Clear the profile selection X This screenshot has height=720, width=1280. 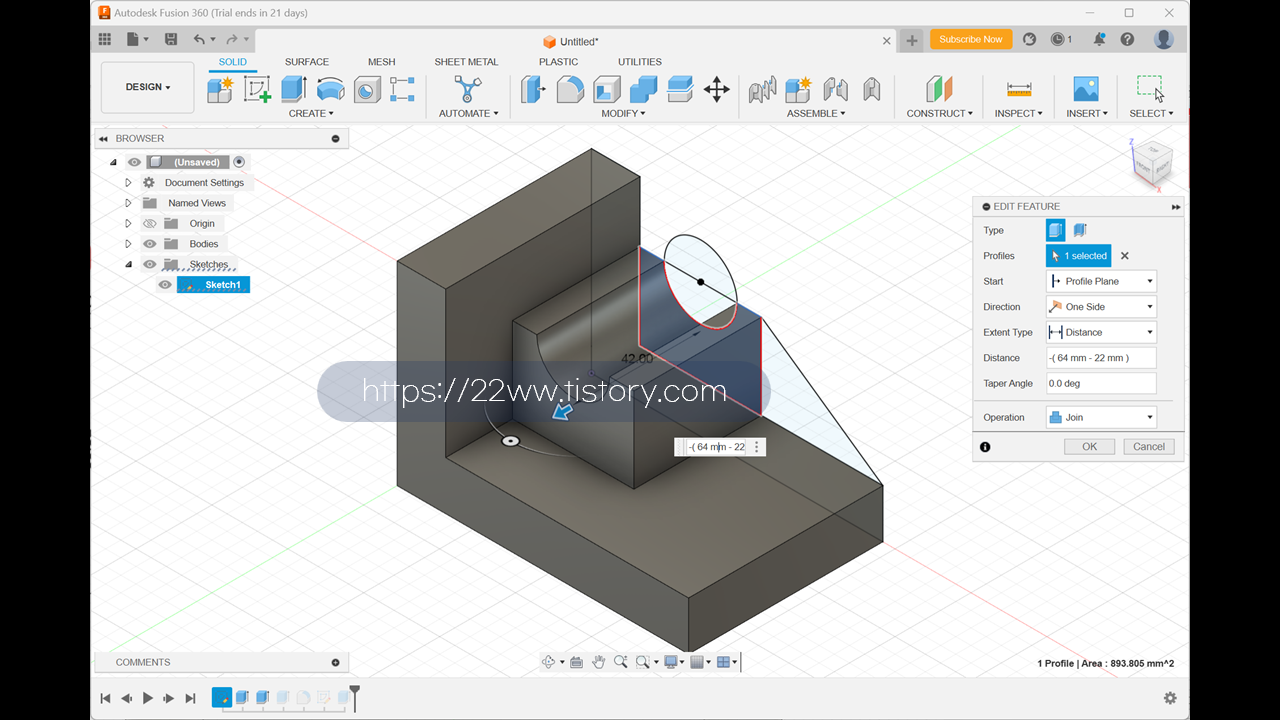coord(1124,256)
